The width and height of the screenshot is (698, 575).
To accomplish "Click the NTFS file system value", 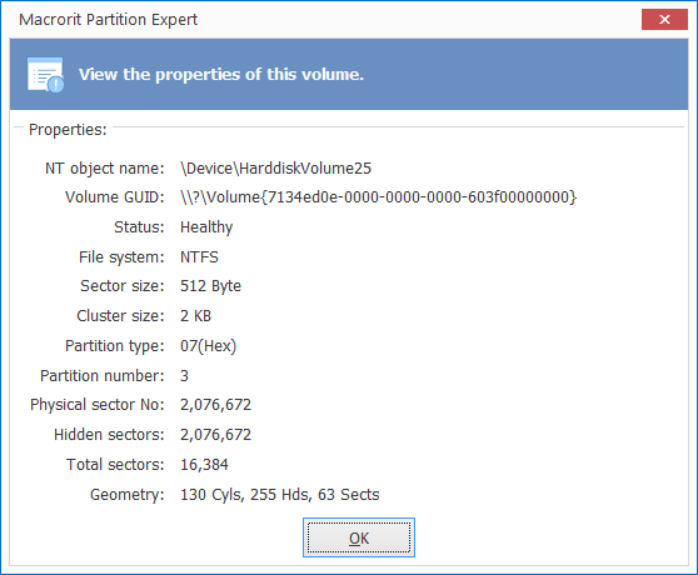I will [199, 257].
